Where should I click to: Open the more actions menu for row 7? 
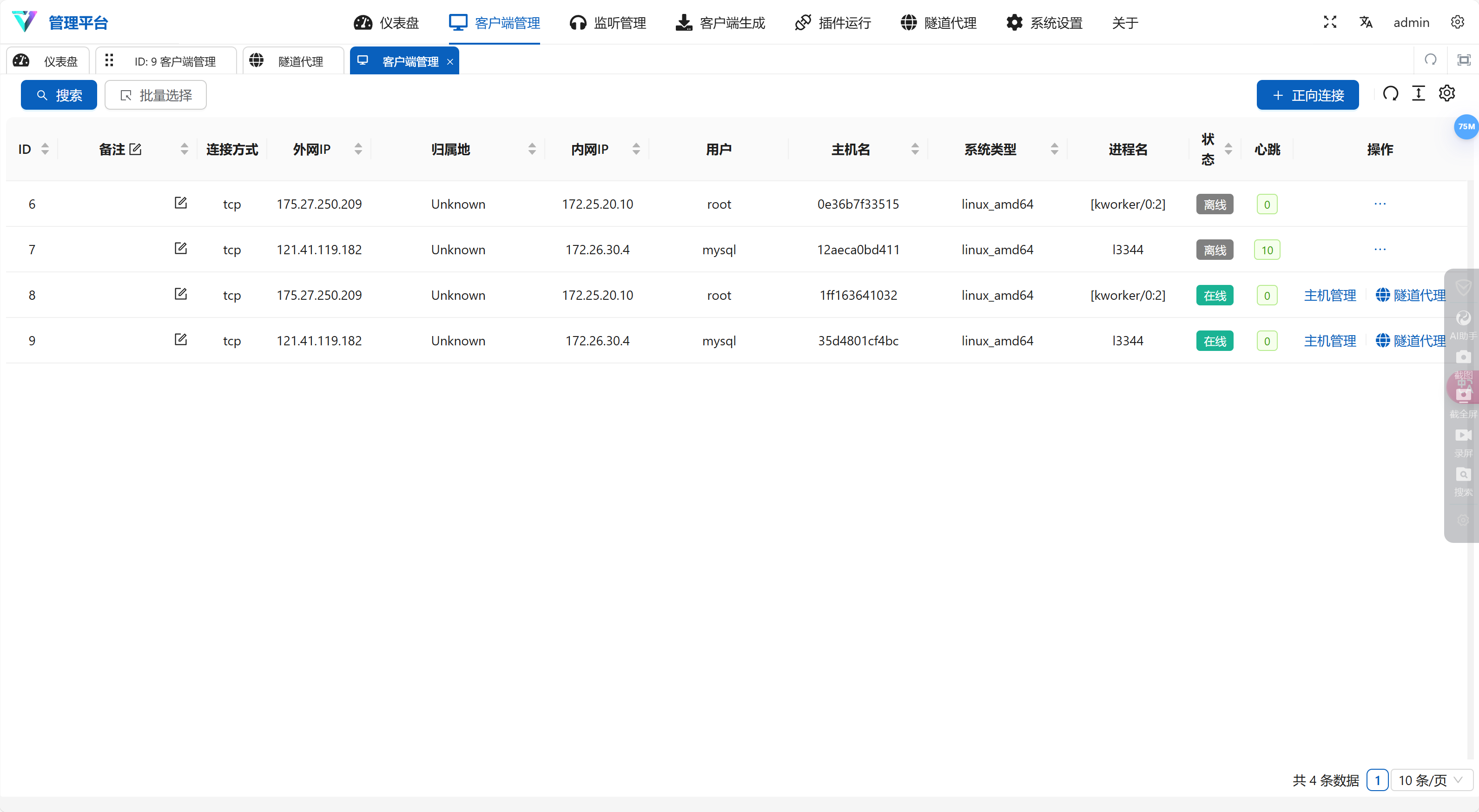pyautogui.click(x=1380, y=249)
